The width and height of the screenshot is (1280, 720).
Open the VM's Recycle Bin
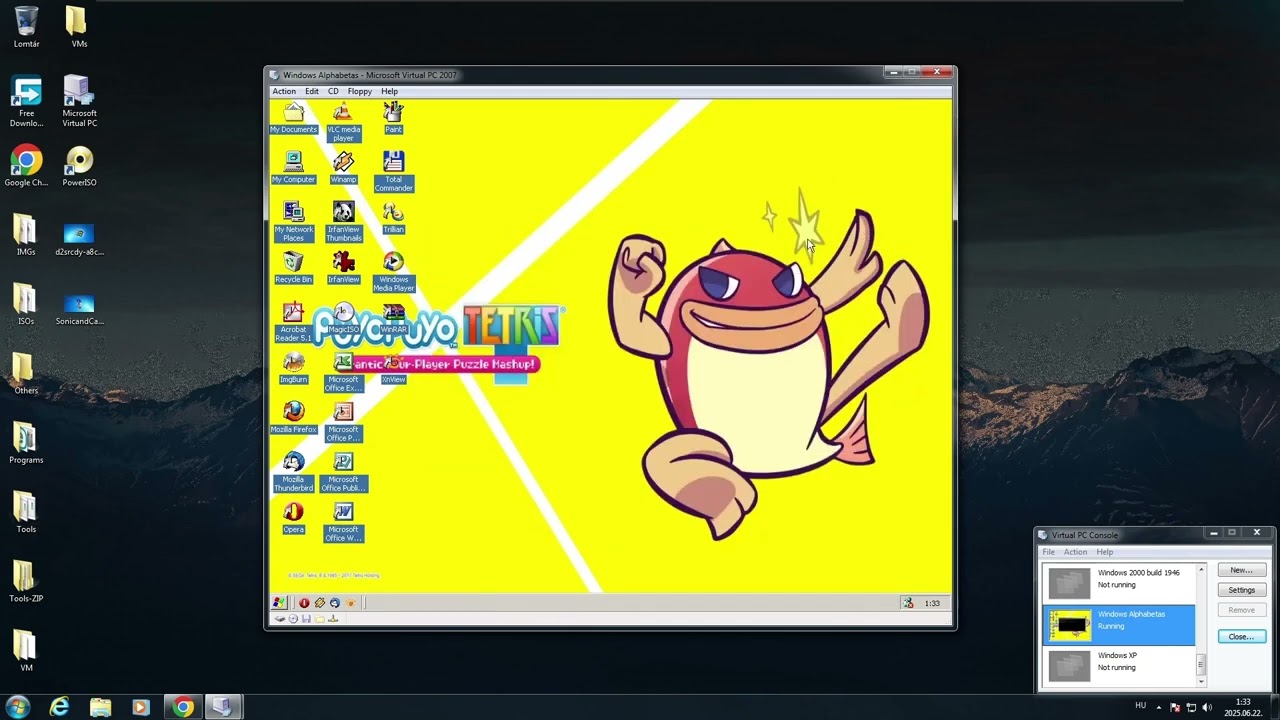(x=293, y=268)
